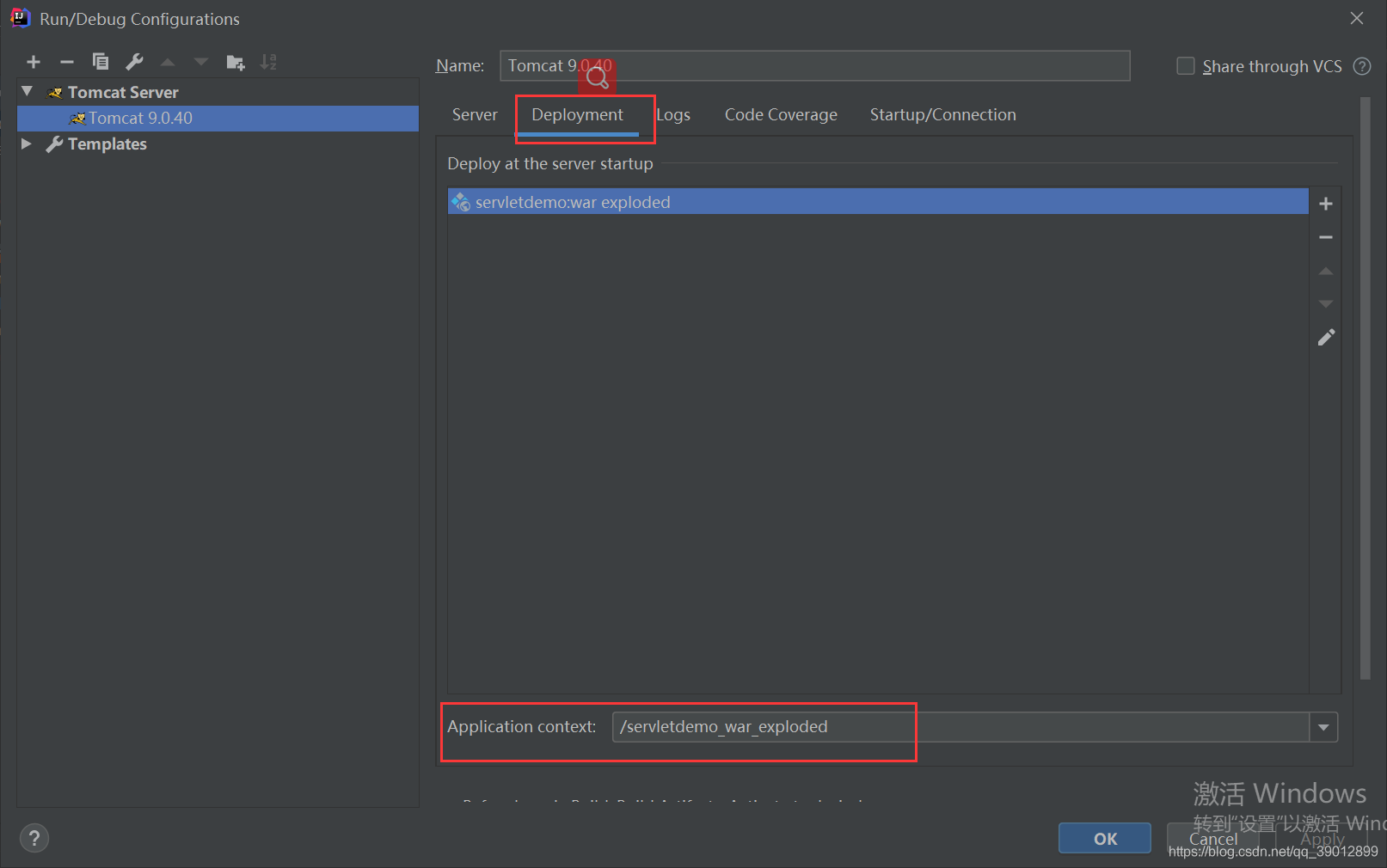Sort configurations alphabetically
The image size is (1387, 868).
(268, 62)
